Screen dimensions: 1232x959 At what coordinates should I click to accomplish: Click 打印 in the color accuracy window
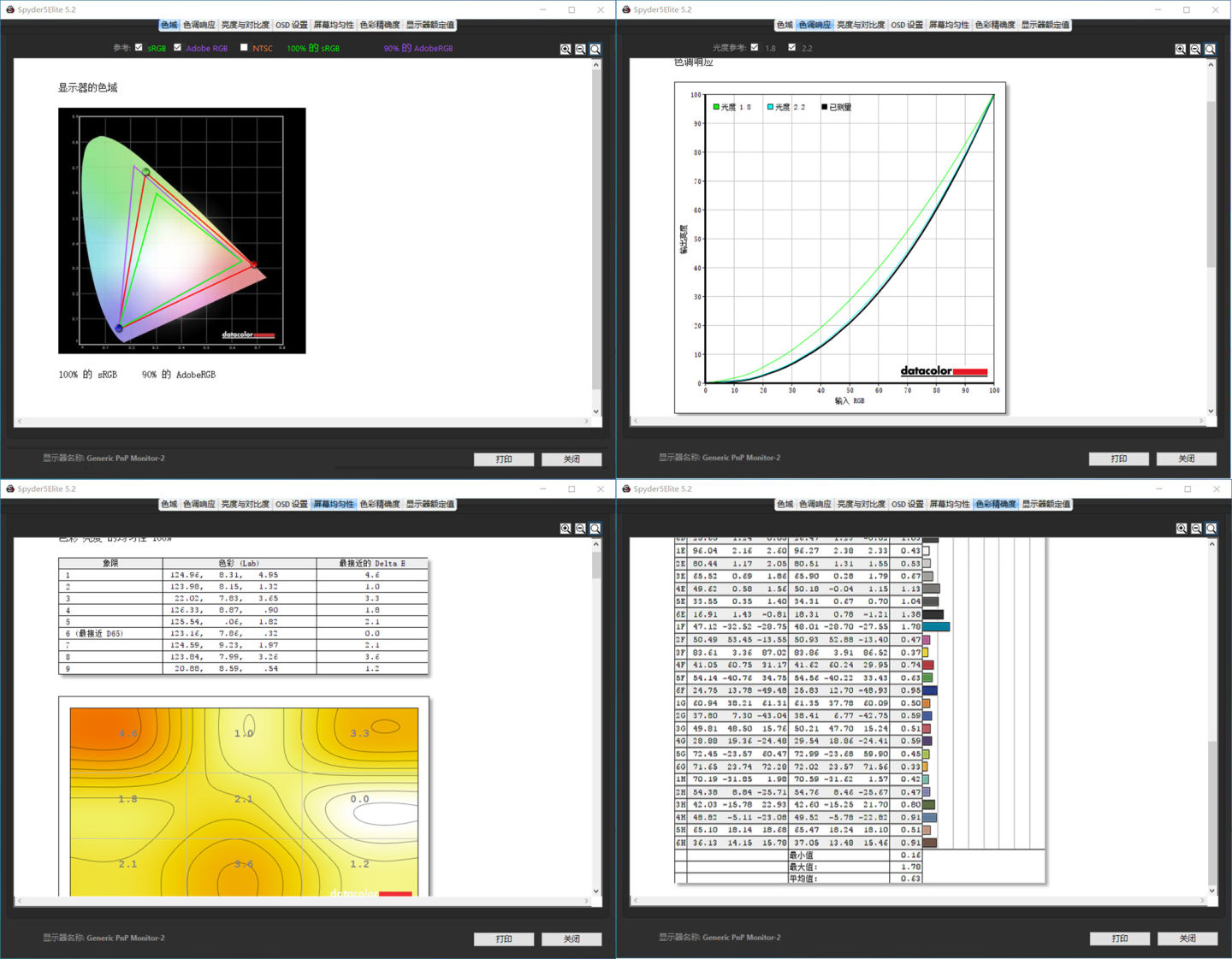[1120, 938]
